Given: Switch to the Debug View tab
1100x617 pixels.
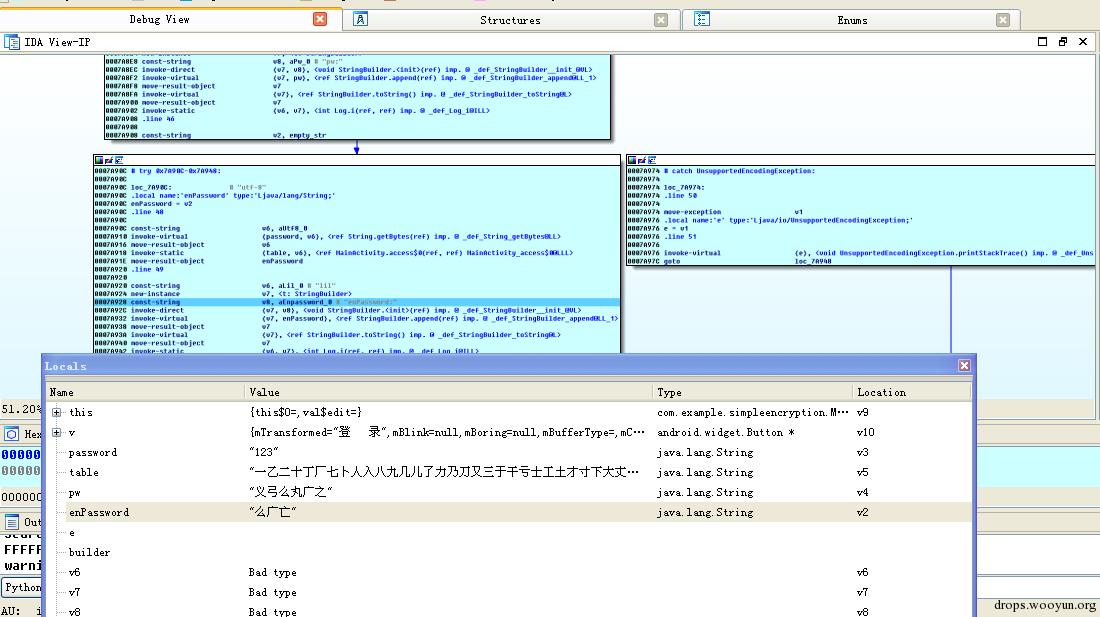Looking at the screenshot, I should coord(160,20).
